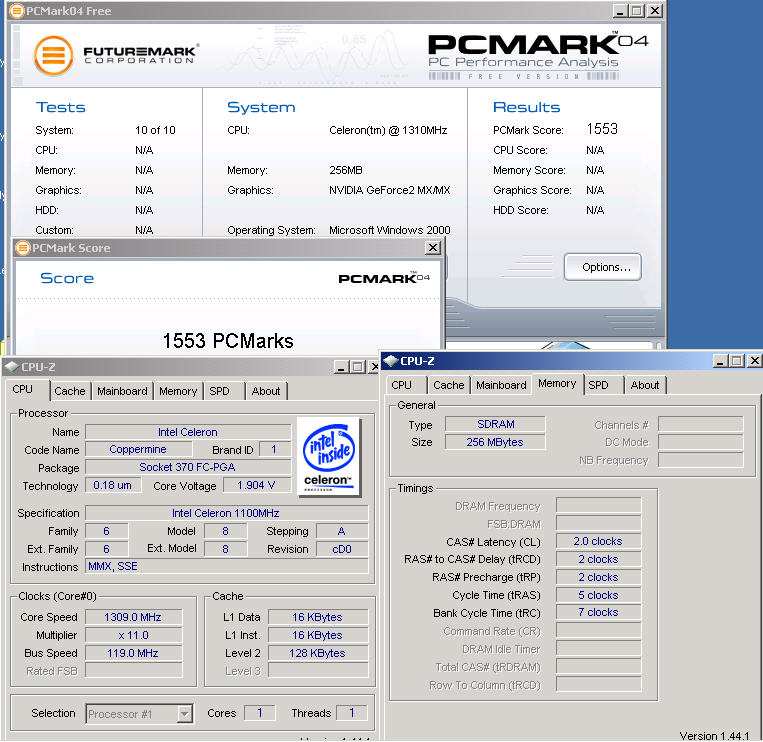Switch to Memory tab in left CPU-Z
763x742 pixels.
tap(178, 391)
